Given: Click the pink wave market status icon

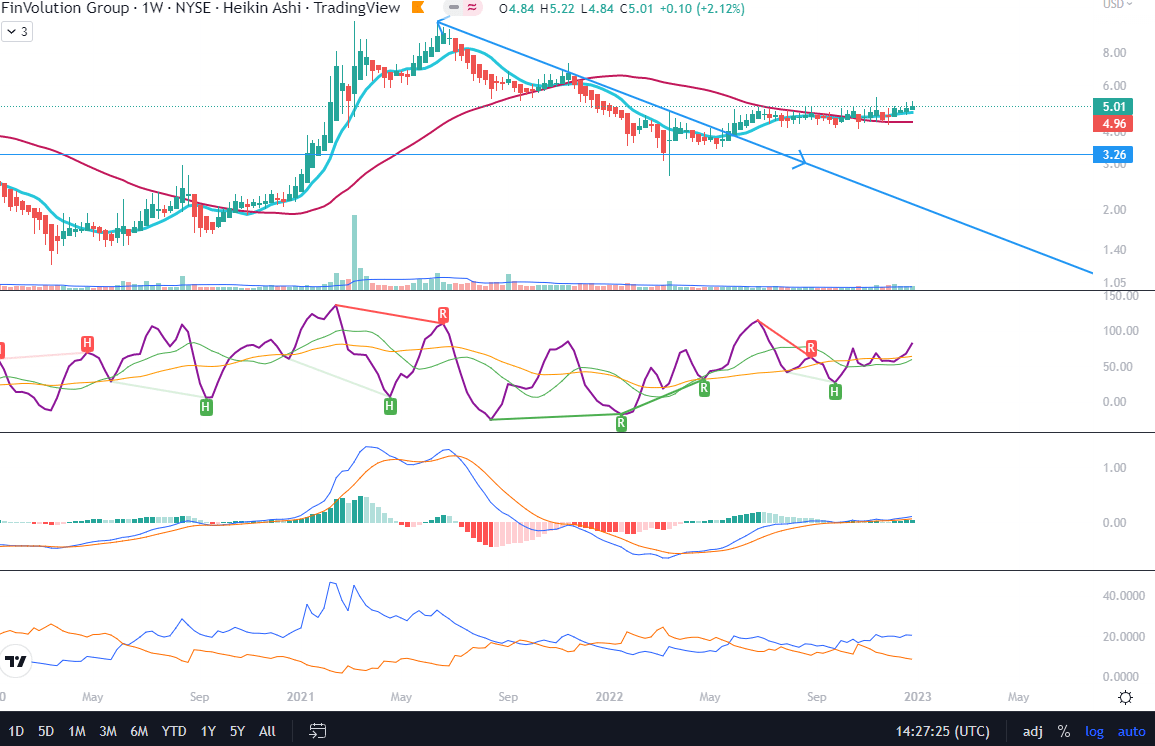Looking at the screenshot, I should [472, 8].
